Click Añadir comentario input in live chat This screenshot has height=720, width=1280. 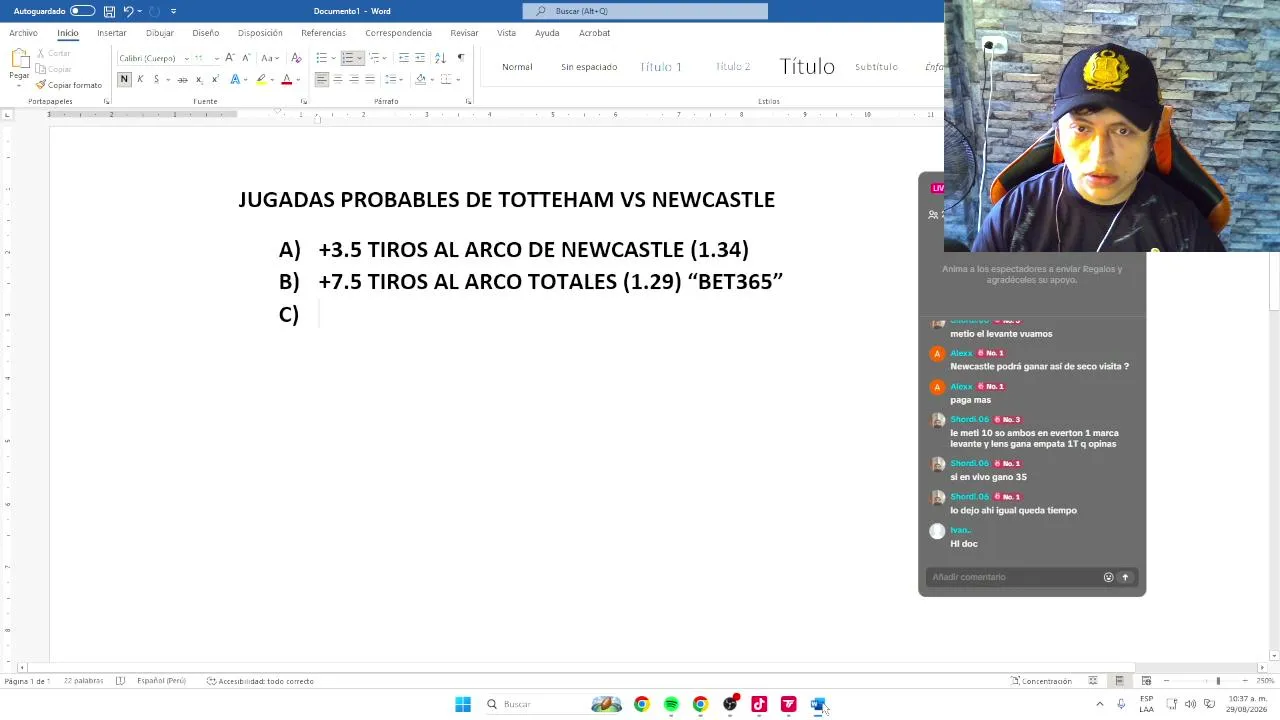1012,577
